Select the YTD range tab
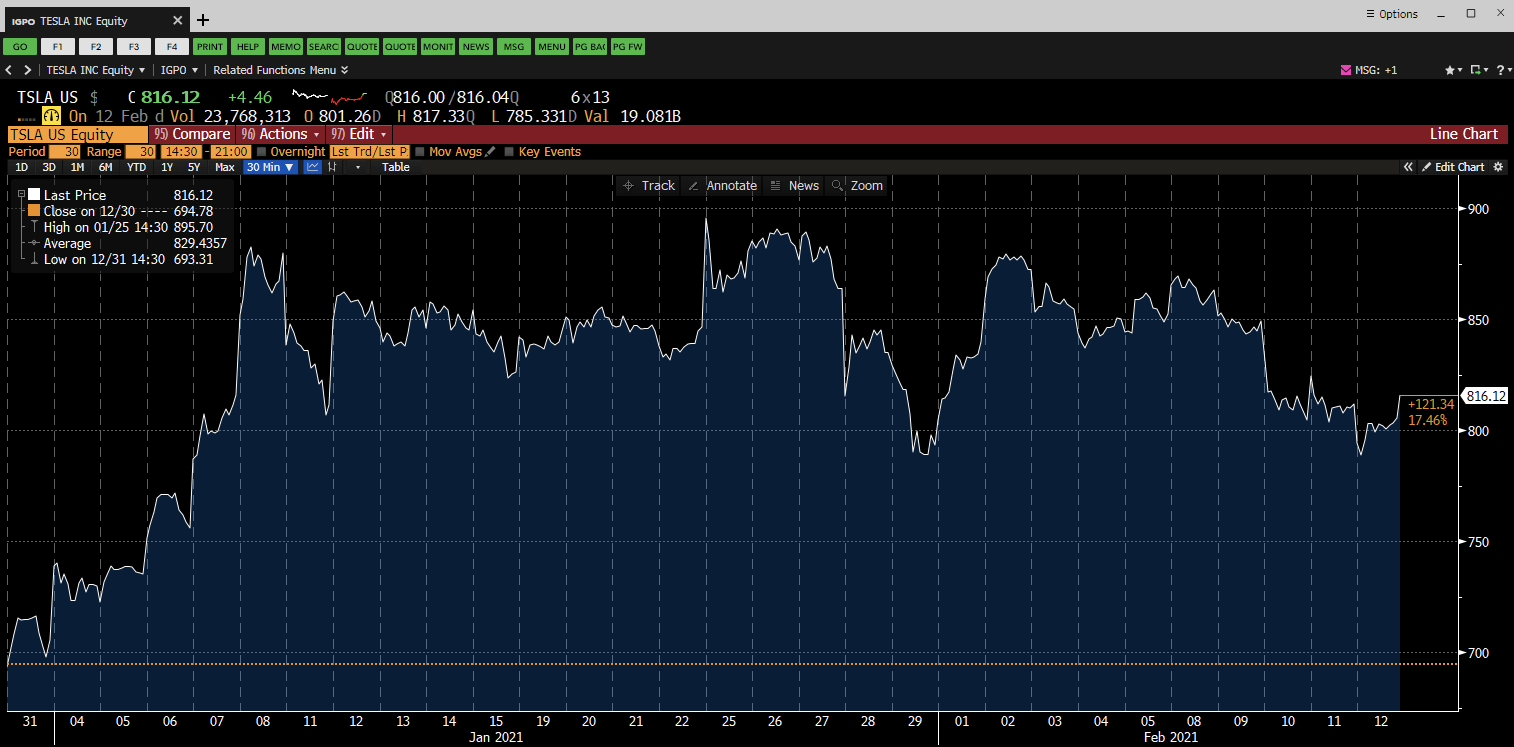The height and width of the screenshot is (747, 1514). click(x=136, y=167)
